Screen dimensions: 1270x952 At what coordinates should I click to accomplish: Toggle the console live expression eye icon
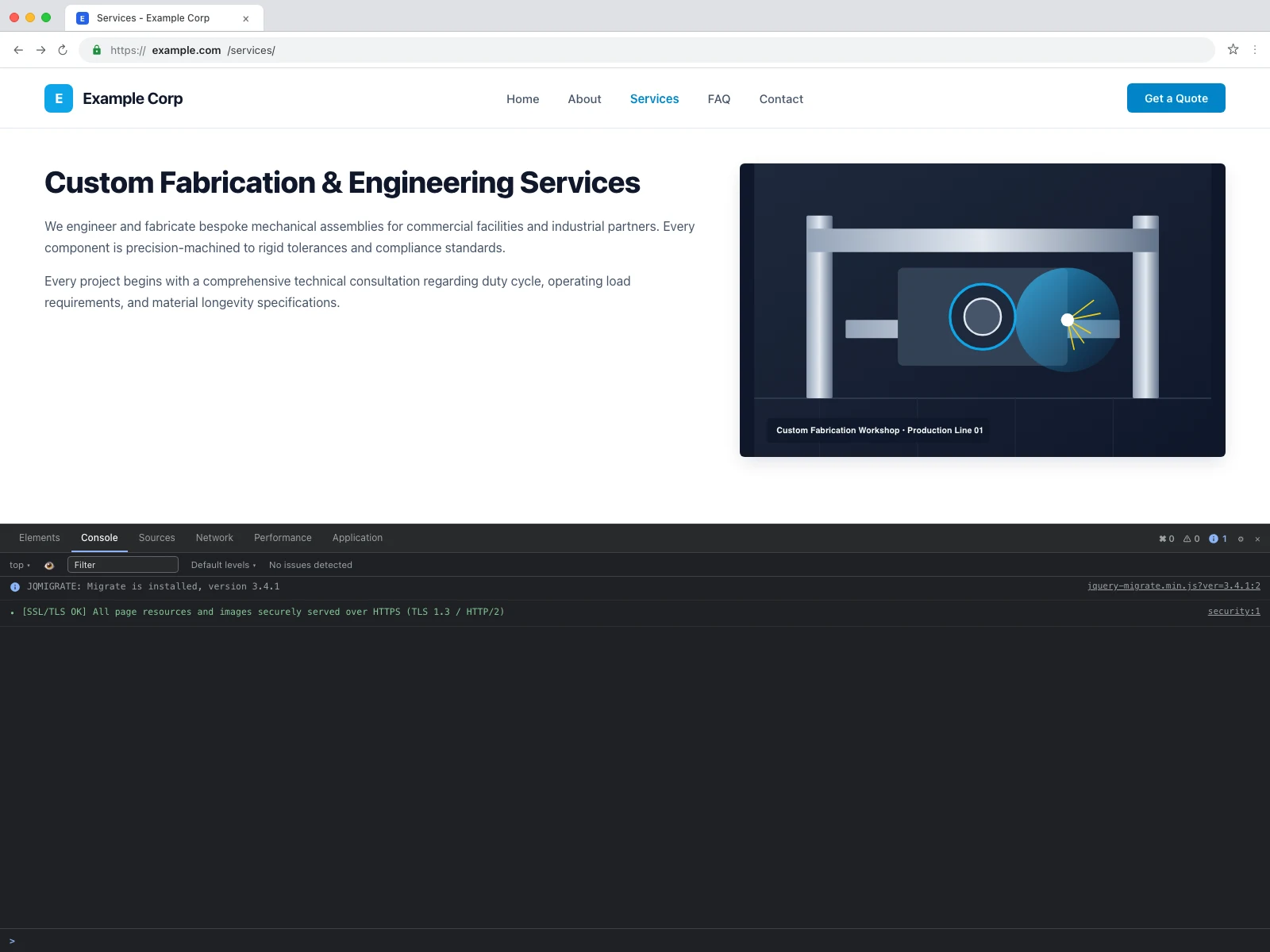pos(49,565)
